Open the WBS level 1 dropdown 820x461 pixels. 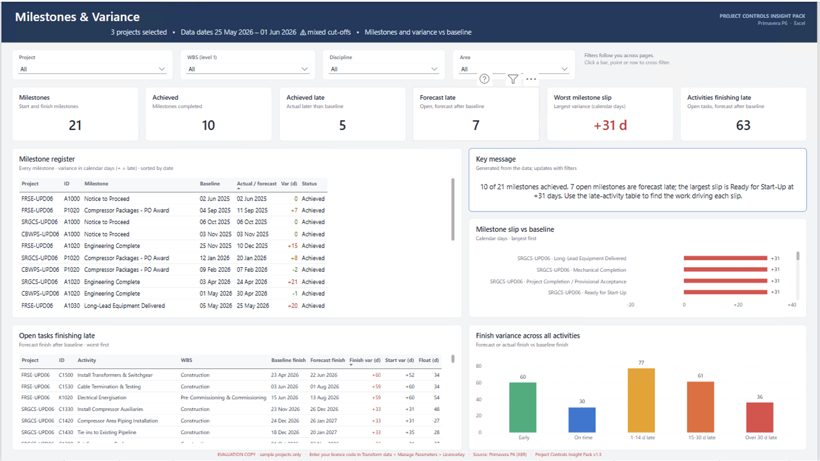tap(248, 69)
